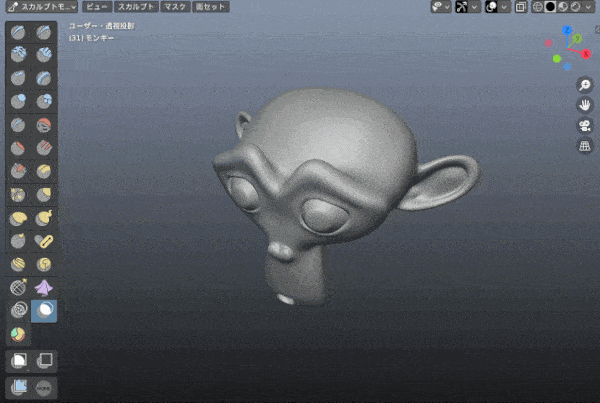Select the Pinch brush
This screenshot has width=600, height=403.
(x=18, y=195)
